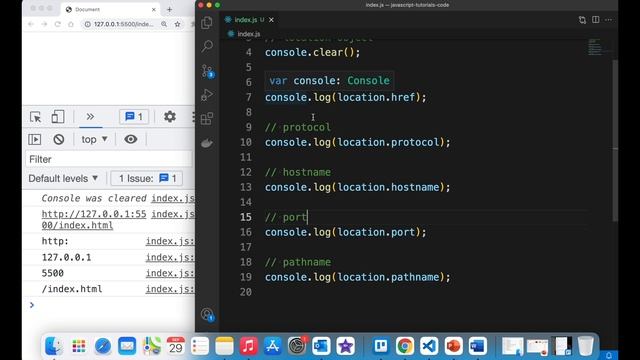Open the Extensions view in VS Code
The image size is (640, 360).
[x=207, y=119]
